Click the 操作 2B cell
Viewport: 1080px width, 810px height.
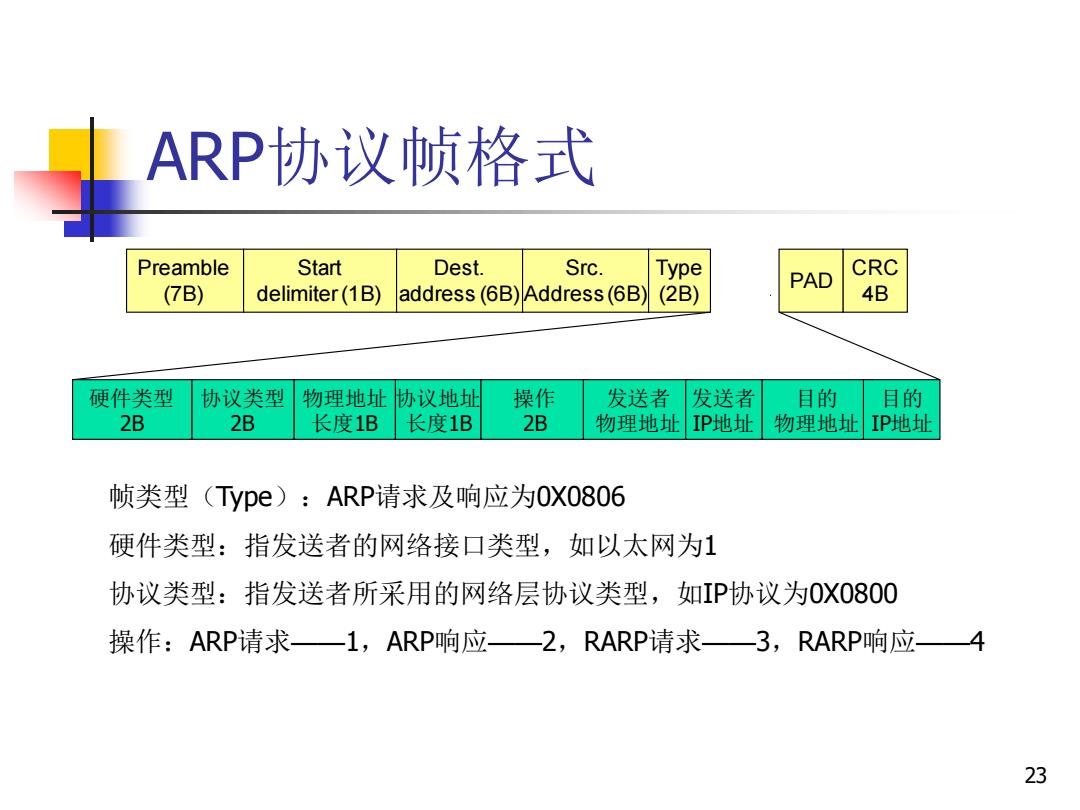(x=532, y=410)
